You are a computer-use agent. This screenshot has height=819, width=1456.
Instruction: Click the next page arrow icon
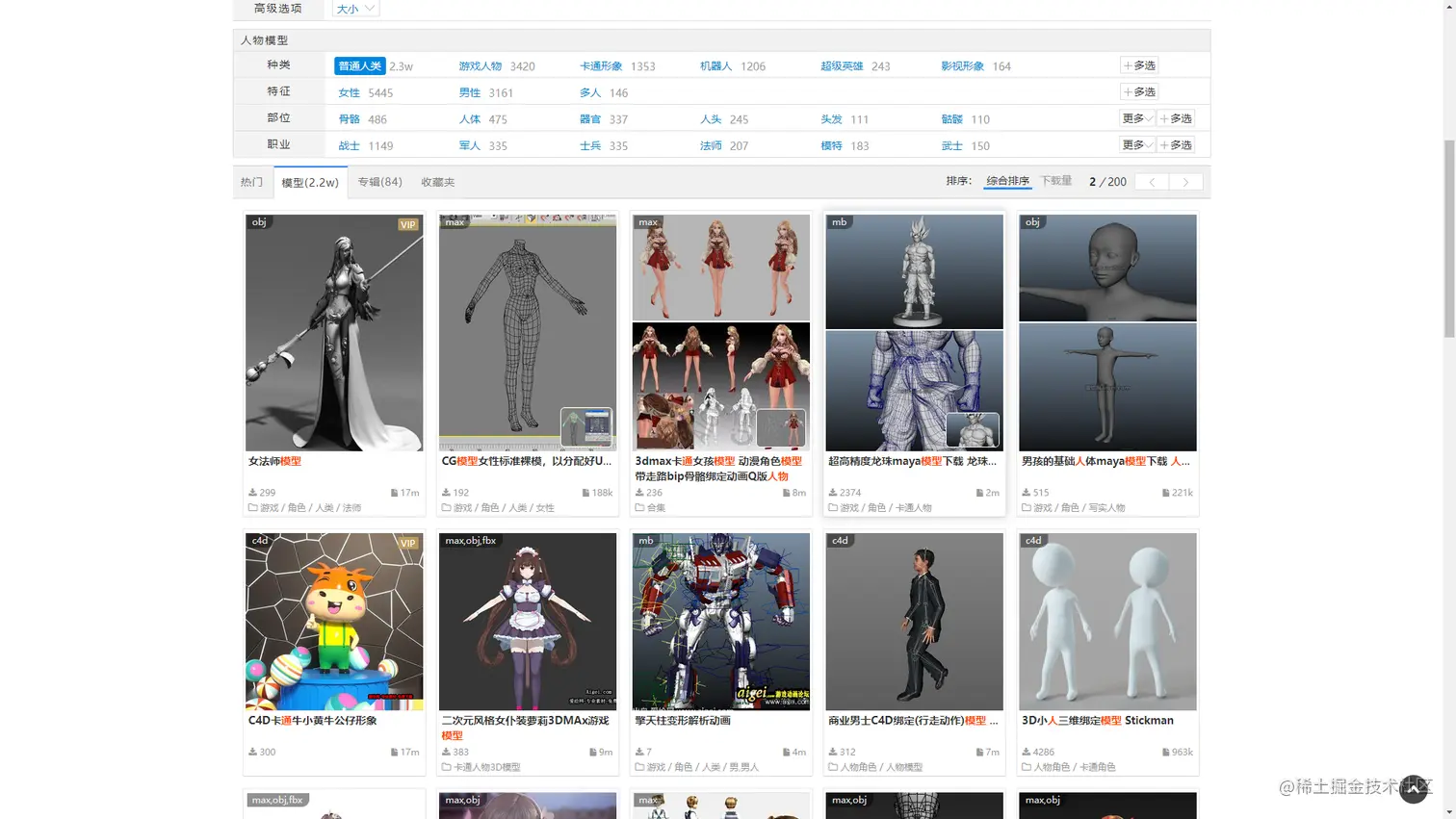tap(1184, 181)
